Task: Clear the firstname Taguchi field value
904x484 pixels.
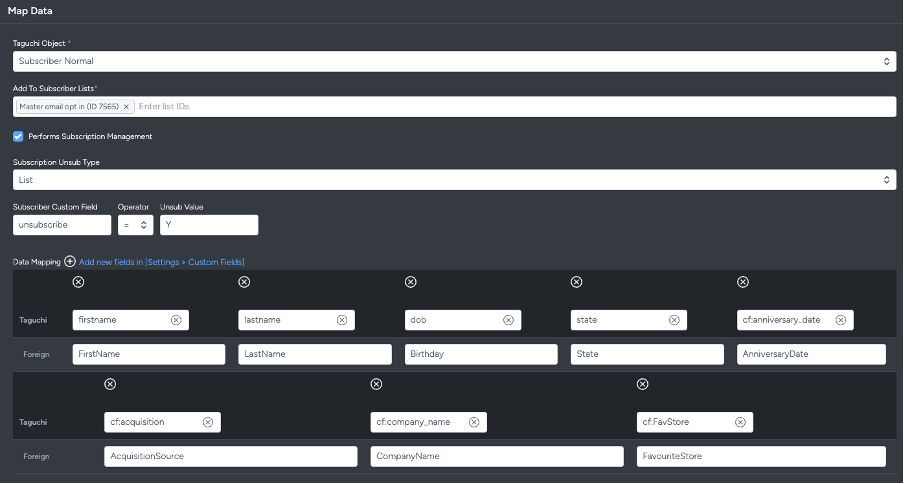Action: pyautogui.click(x=176, y=320)
